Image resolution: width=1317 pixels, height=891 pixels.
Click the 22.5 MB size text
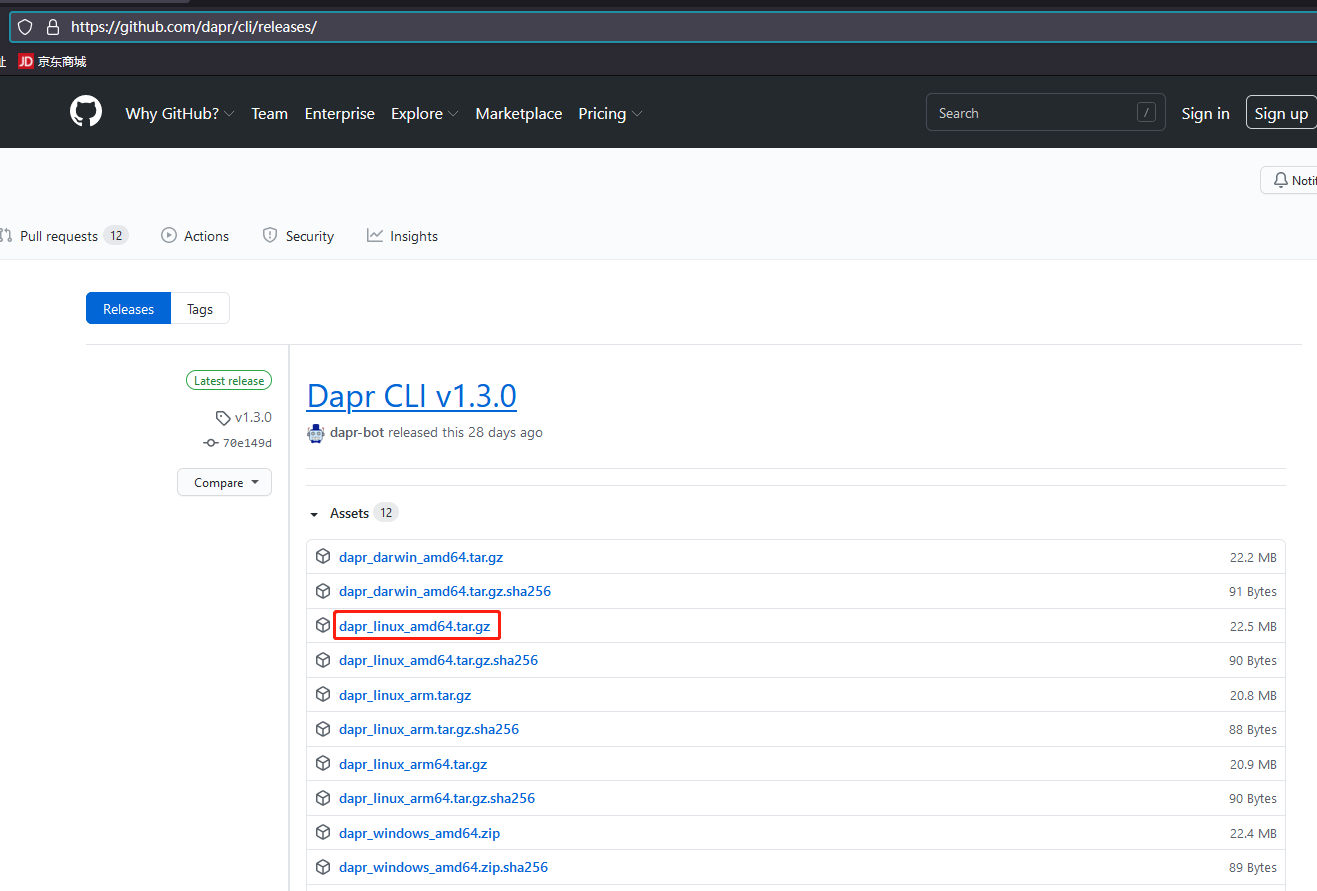(1253, 626)
